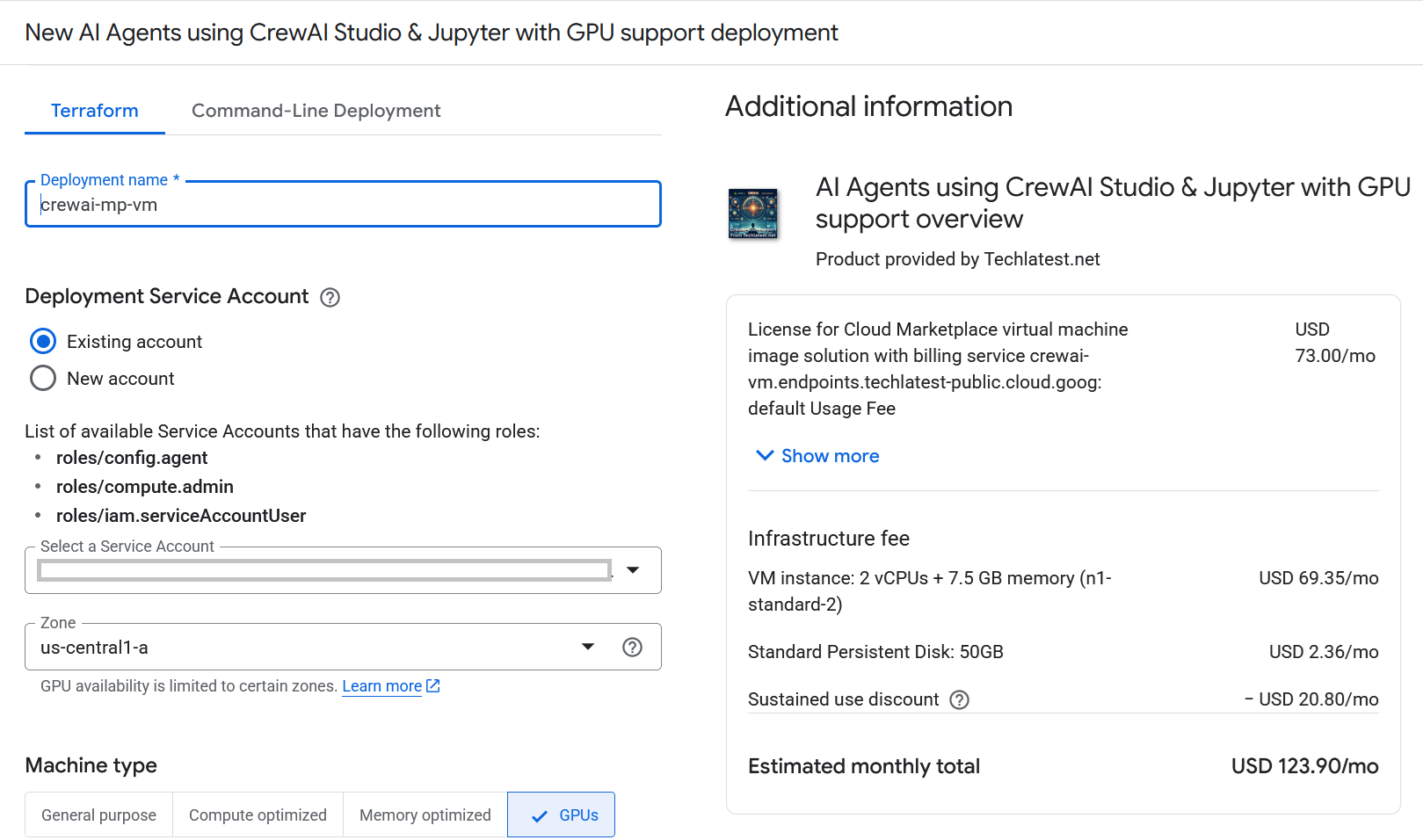
Task: Open the Select a Service Account dropdown
Action: tap(343, 570)
